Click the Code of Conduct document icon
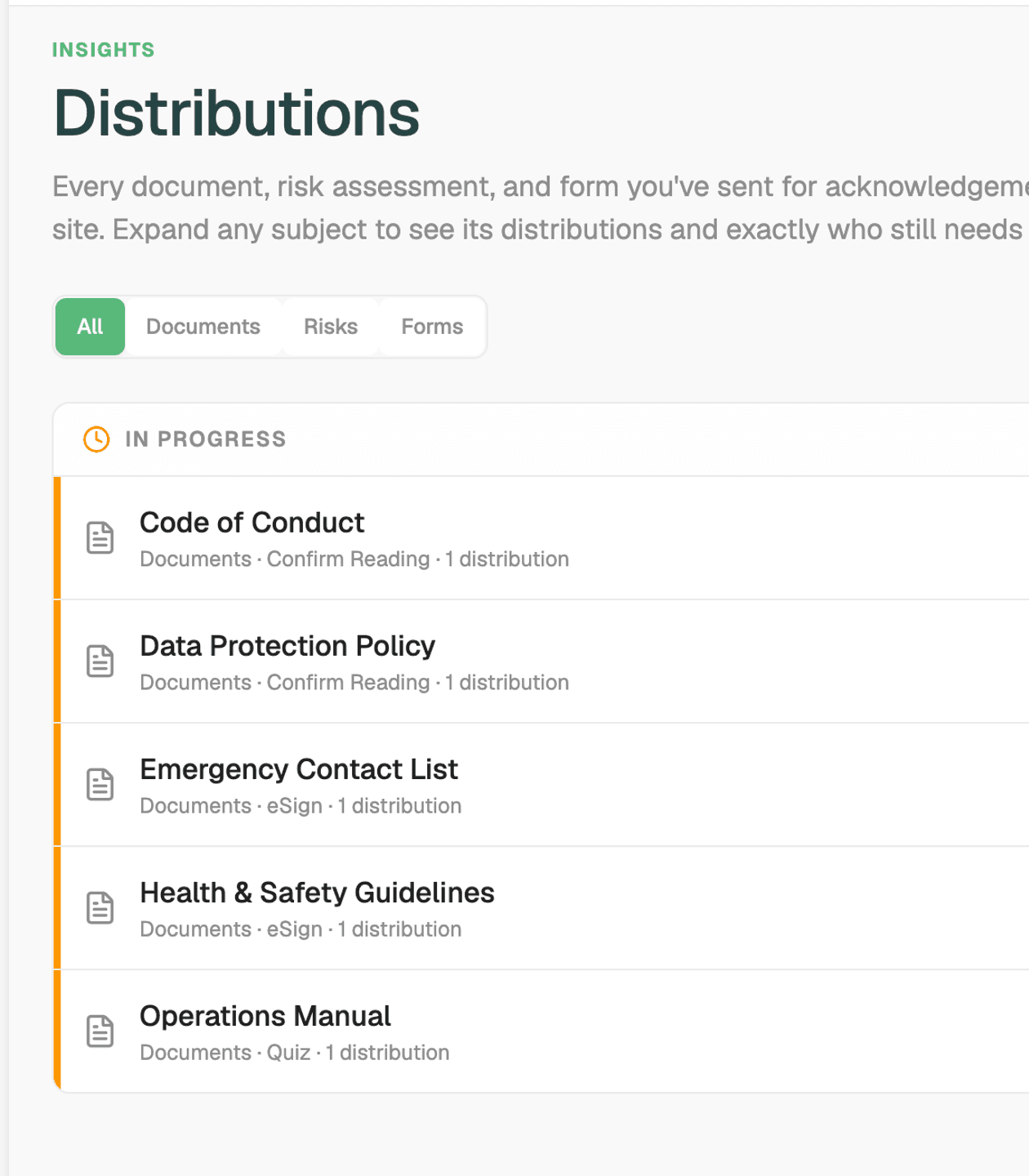The width and height of the screenshot is (1029, 1176). 100,537
